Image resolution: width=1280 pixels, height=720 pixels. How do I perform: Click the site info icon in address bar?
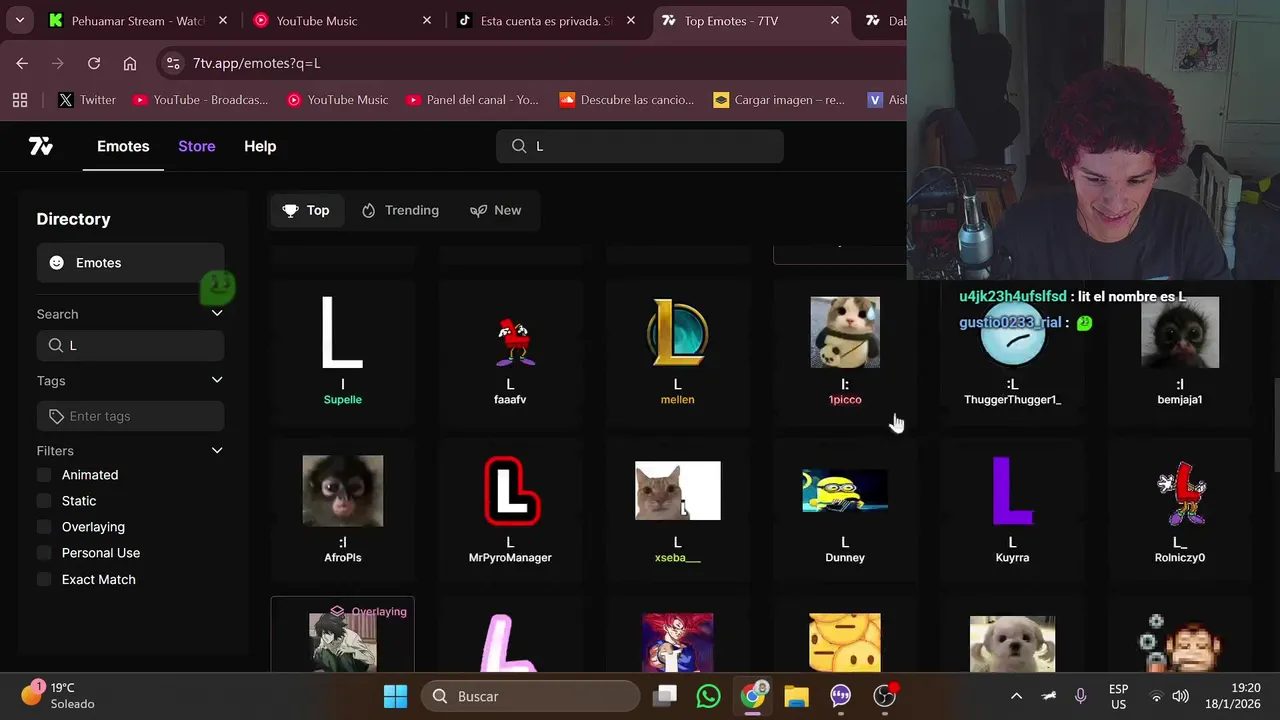(173, 63)
